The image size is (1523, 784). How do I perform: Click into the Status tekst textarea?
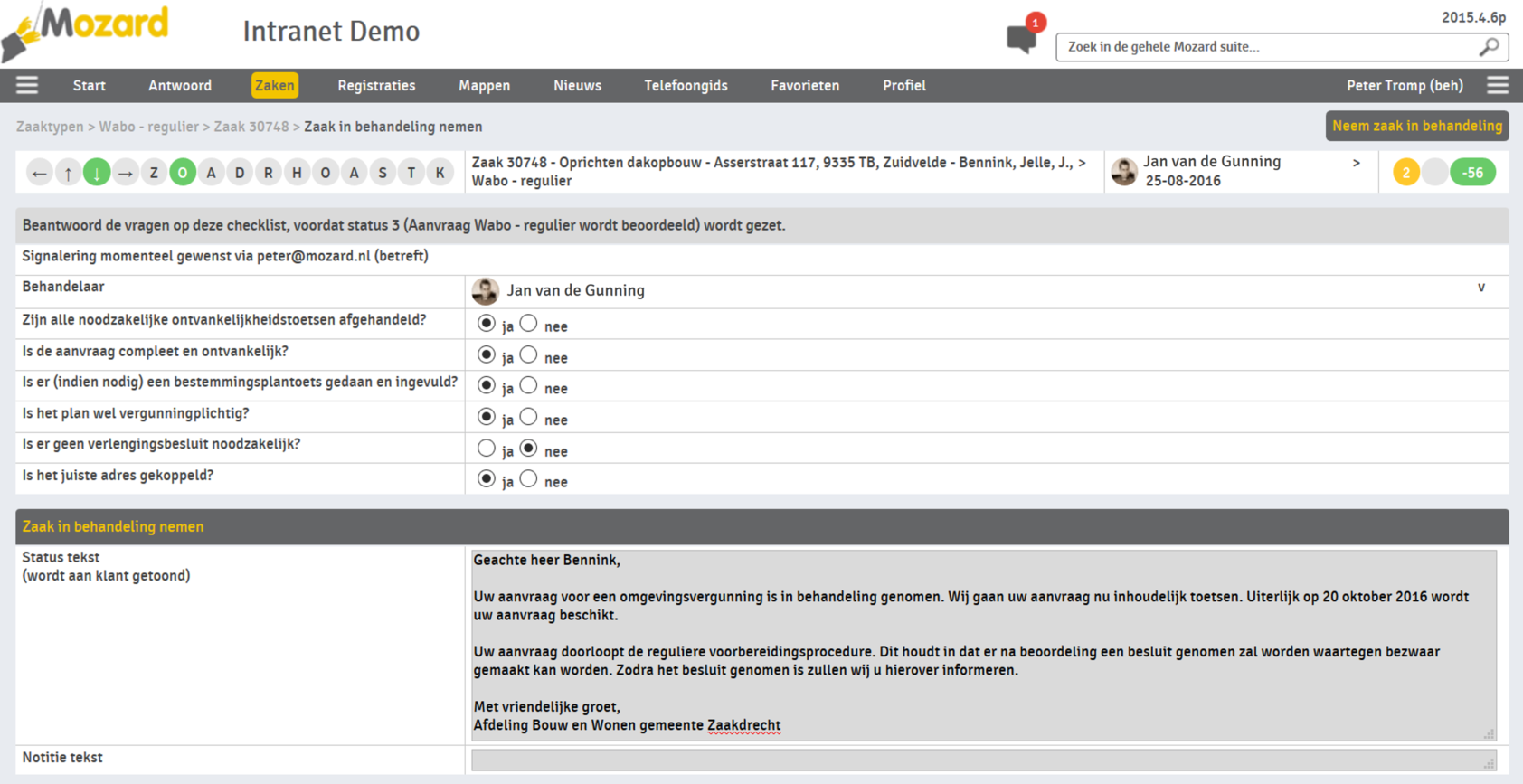coord(984,645)
